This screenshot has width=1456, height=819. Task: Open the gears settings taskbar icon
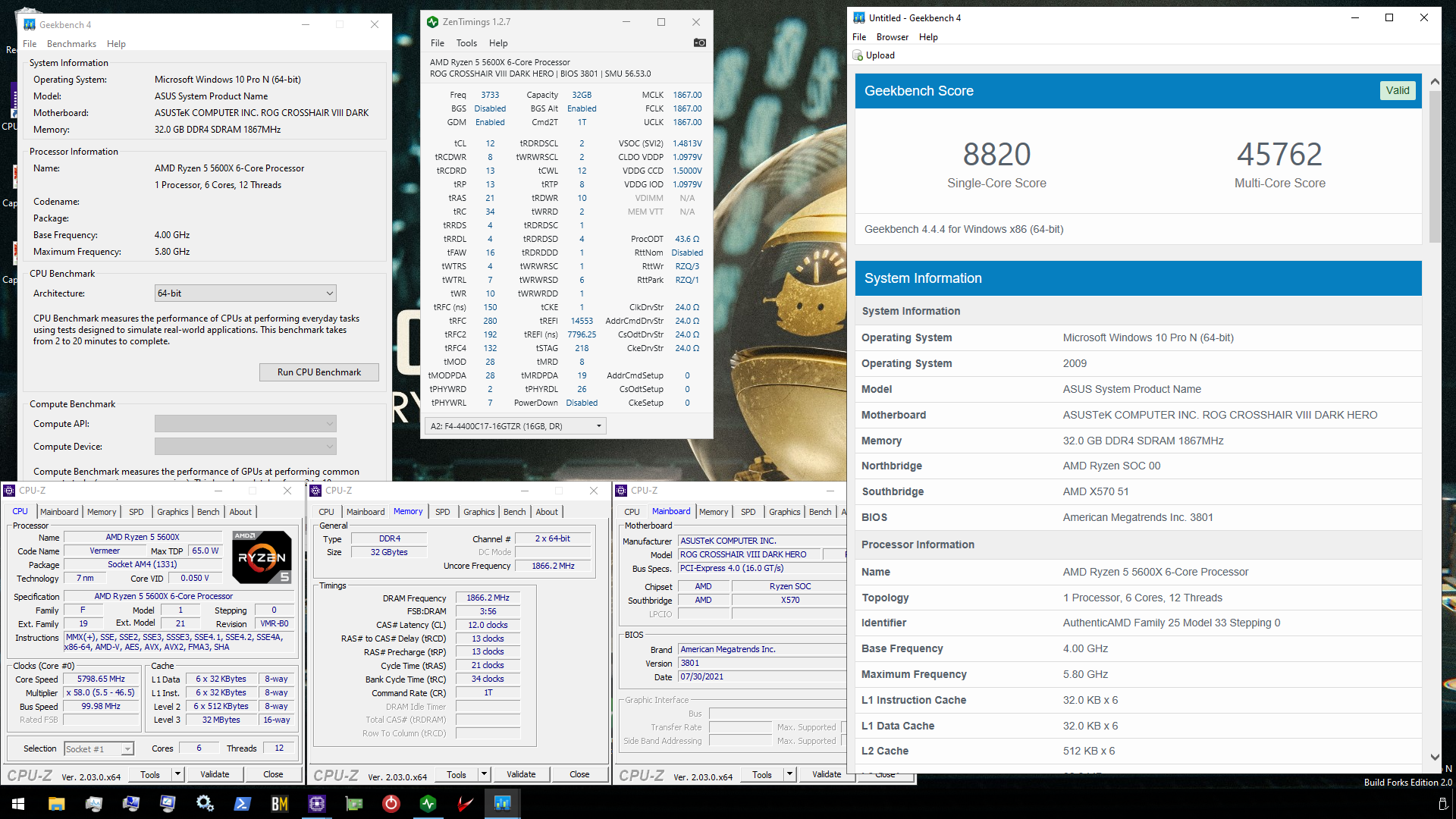coord(205,803)
